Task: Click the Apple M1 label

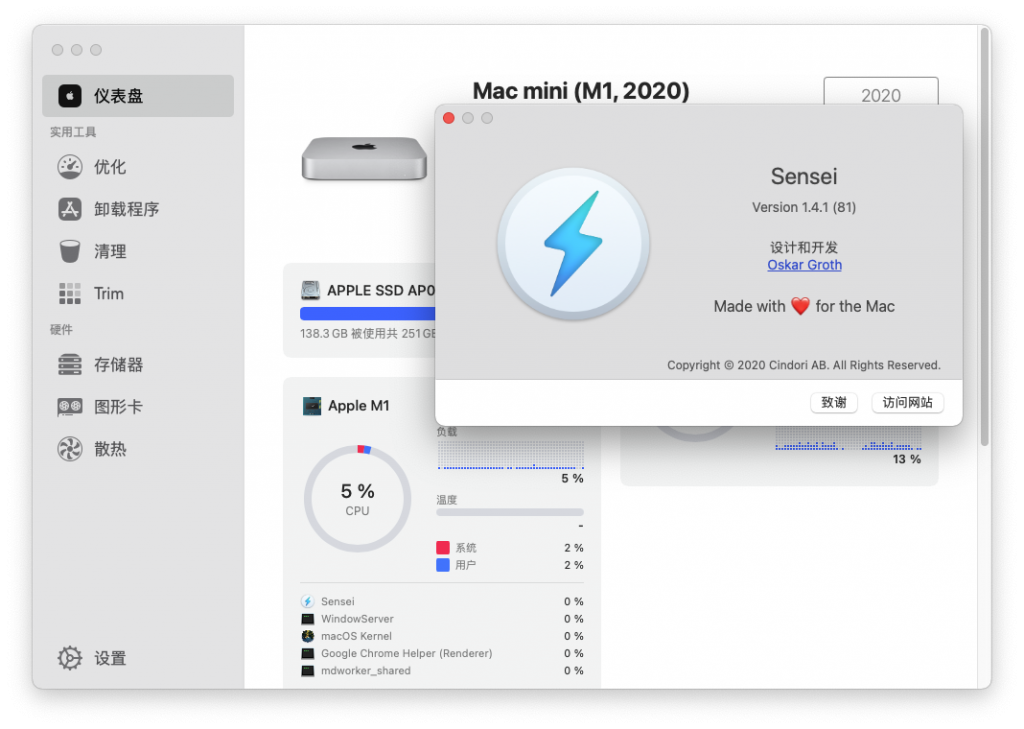Action: [x=359, y=406]
